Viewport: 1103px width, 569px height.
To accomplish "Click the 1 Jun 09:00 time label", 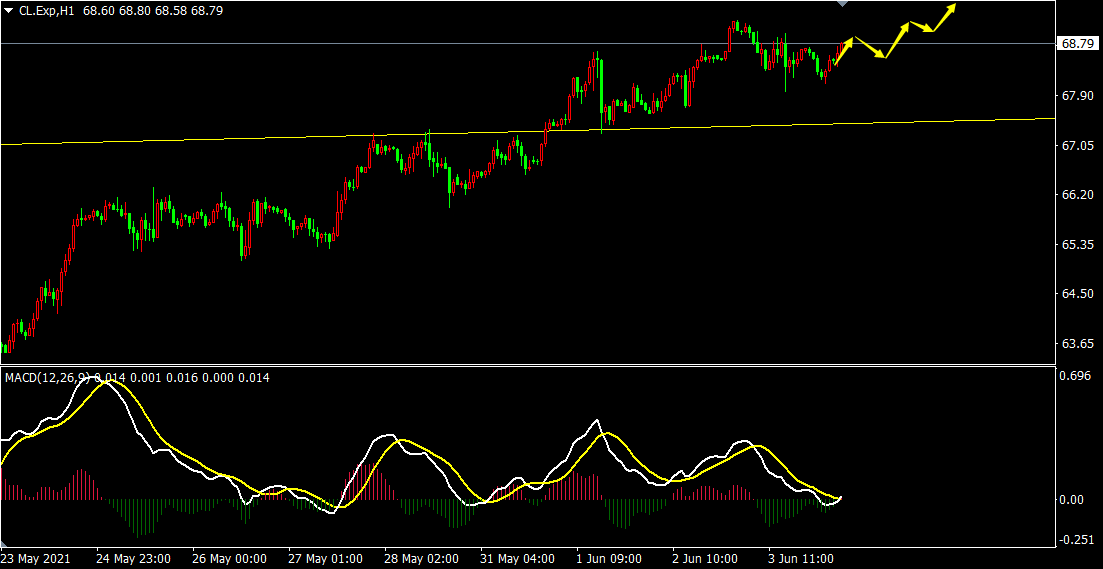I will [610, 558].
